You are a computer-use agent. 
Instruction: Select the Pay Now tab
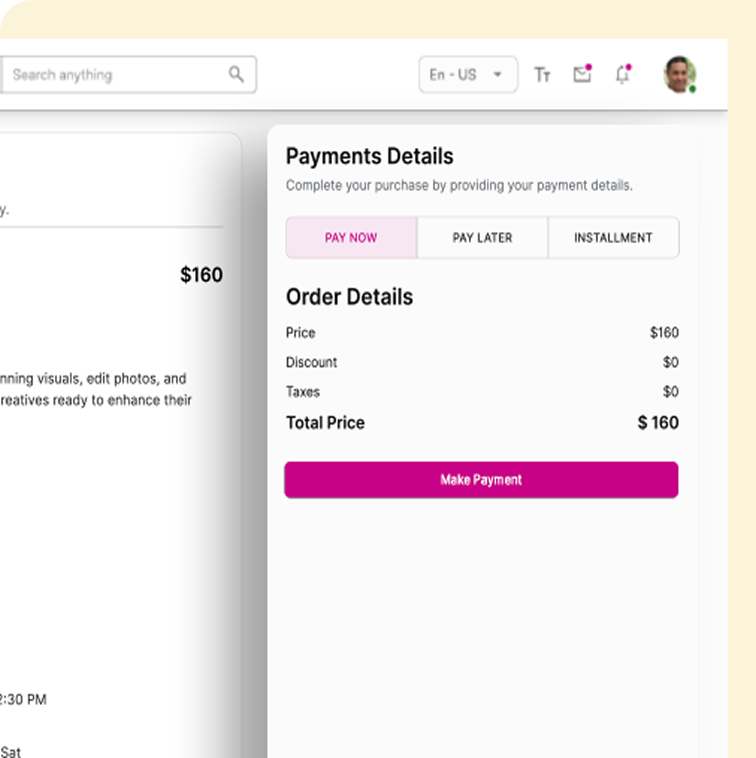[351, 238]
